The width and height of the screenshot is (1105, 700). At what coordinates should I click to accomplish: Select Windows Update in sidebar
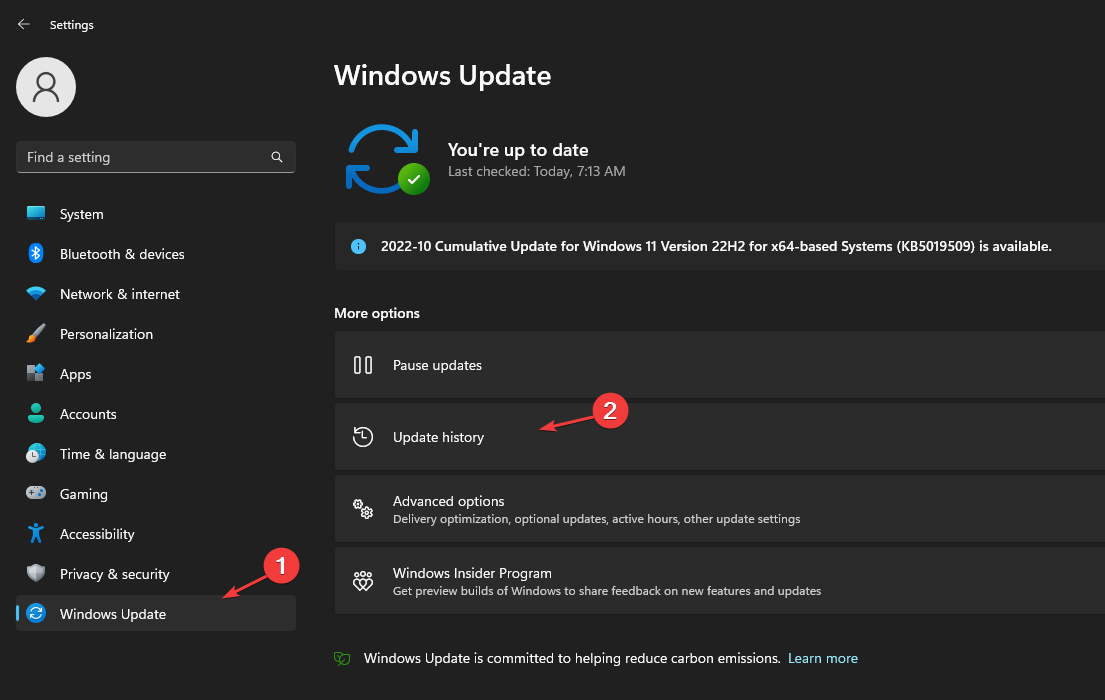(x=156, y=613)
